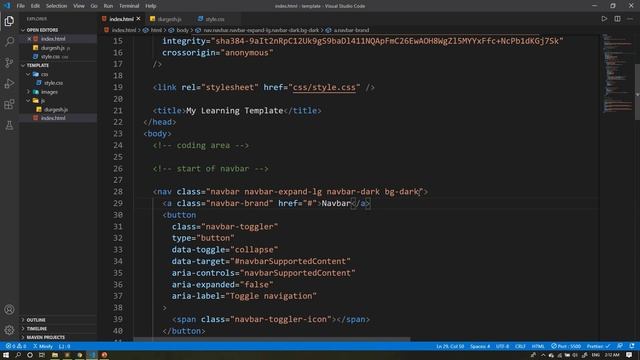Open Task View on the taskbar
This screenshot has height=360, width=640.
pyautogui.click(x=42, y=355)
